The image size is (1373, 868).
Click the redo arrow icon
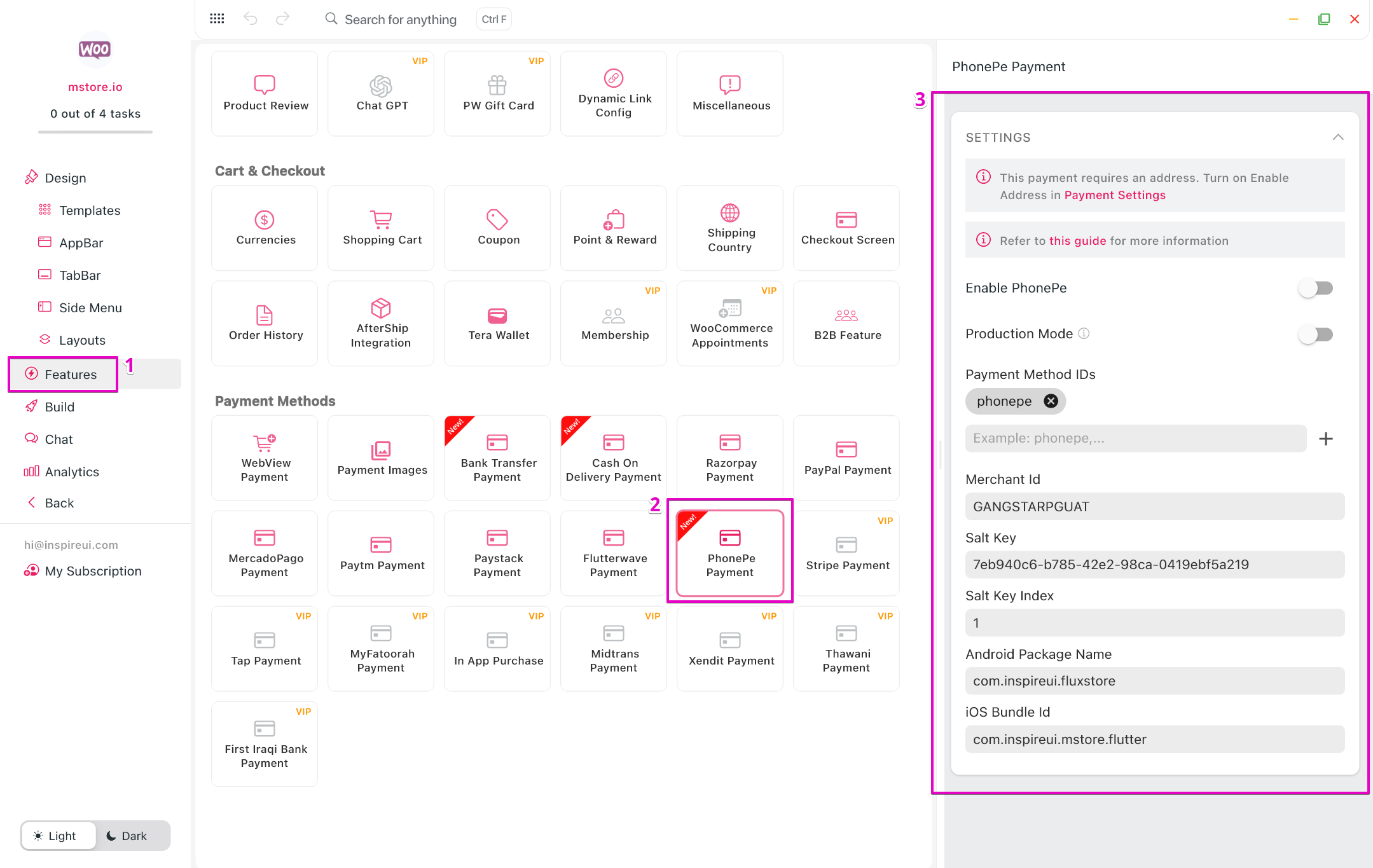[x=282, y=19]
